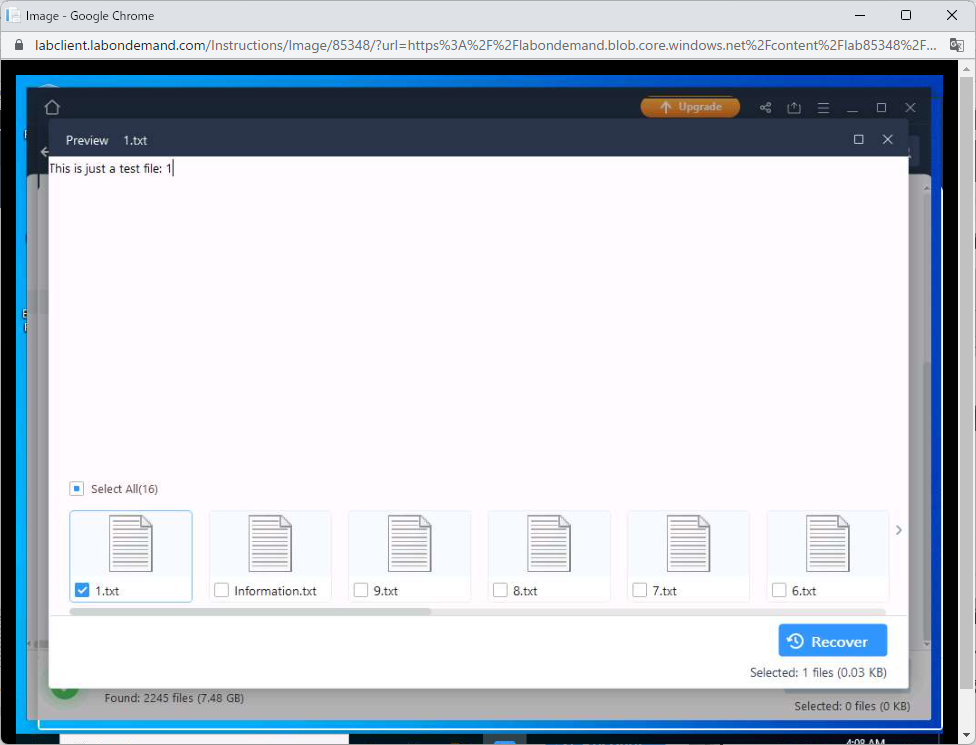This screenshot has width=976, height=745.
Task: Click the back arrow beside the preview pane
Action: 44,151
